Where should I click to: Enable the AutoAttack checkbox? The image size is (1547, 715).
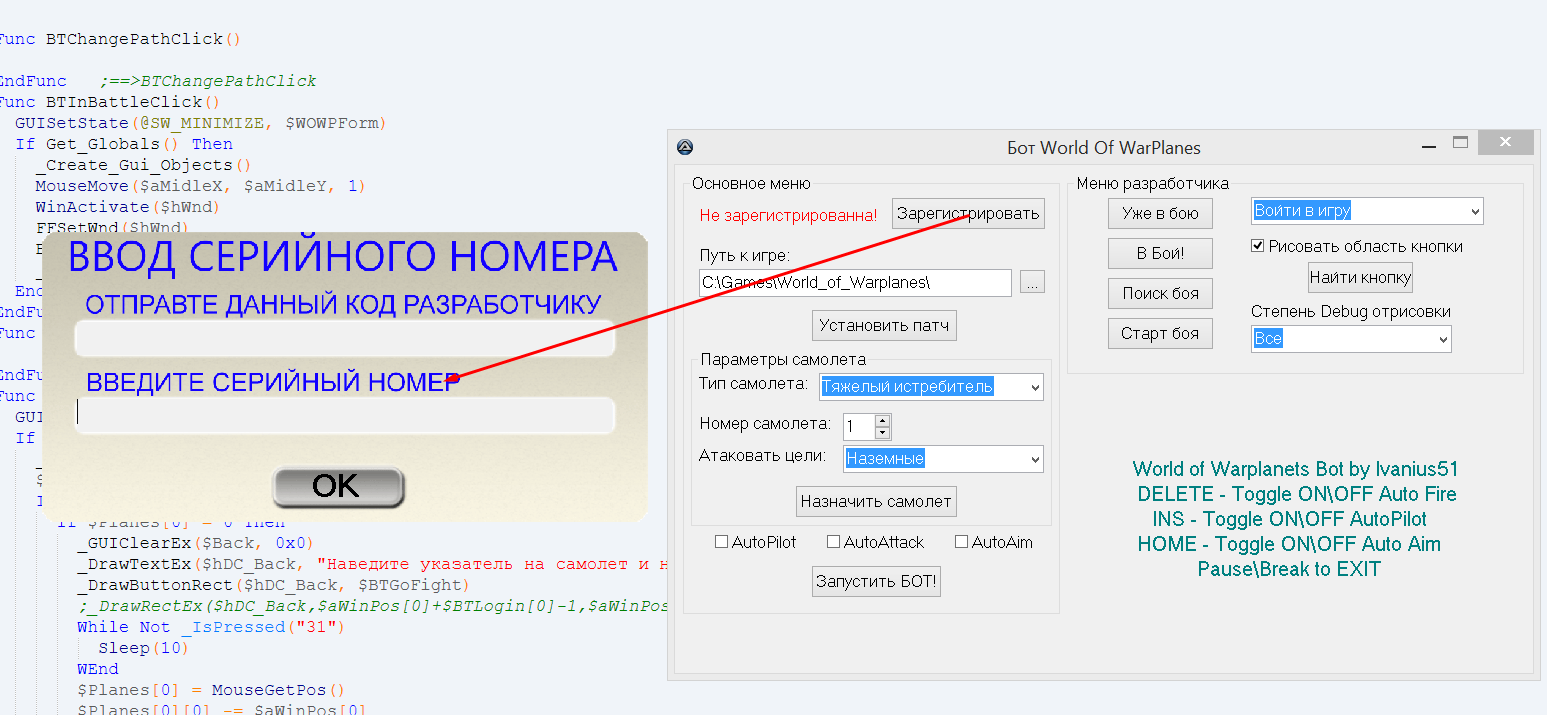click(833, 542)
